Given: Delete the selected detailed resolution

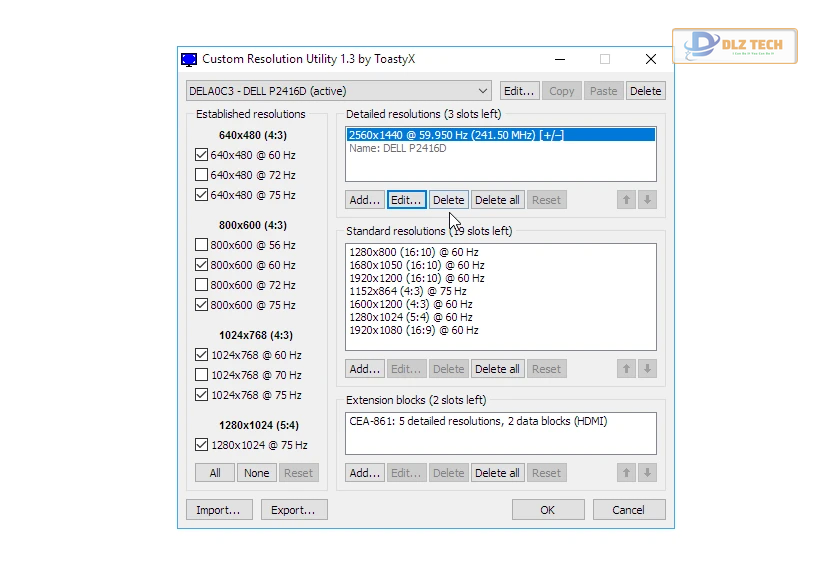Looking at the screenshot, I should point(448,200).
